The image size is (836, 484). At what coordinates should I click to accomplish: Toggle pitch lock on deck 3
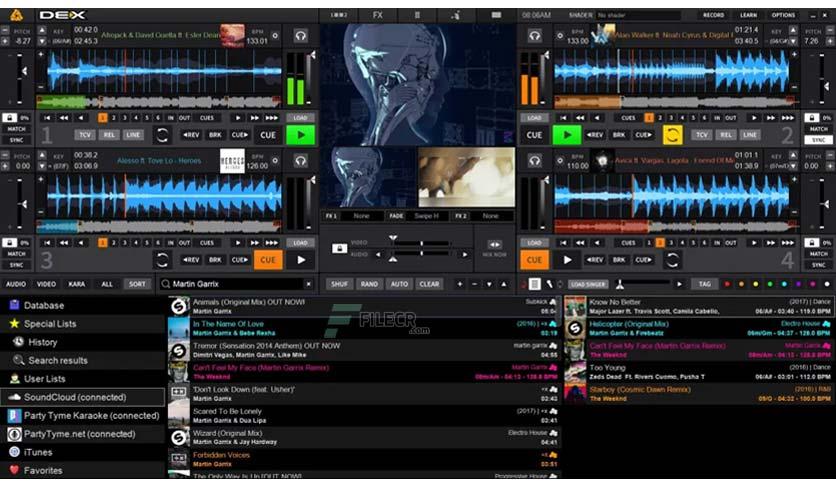10,243
